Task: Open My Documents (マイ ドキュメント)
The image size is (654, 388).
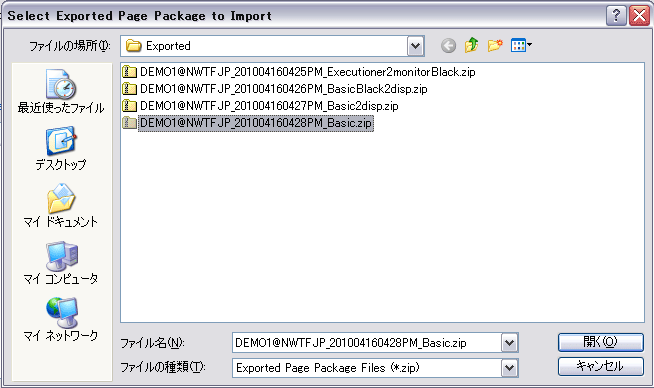Action: [61, 206]
